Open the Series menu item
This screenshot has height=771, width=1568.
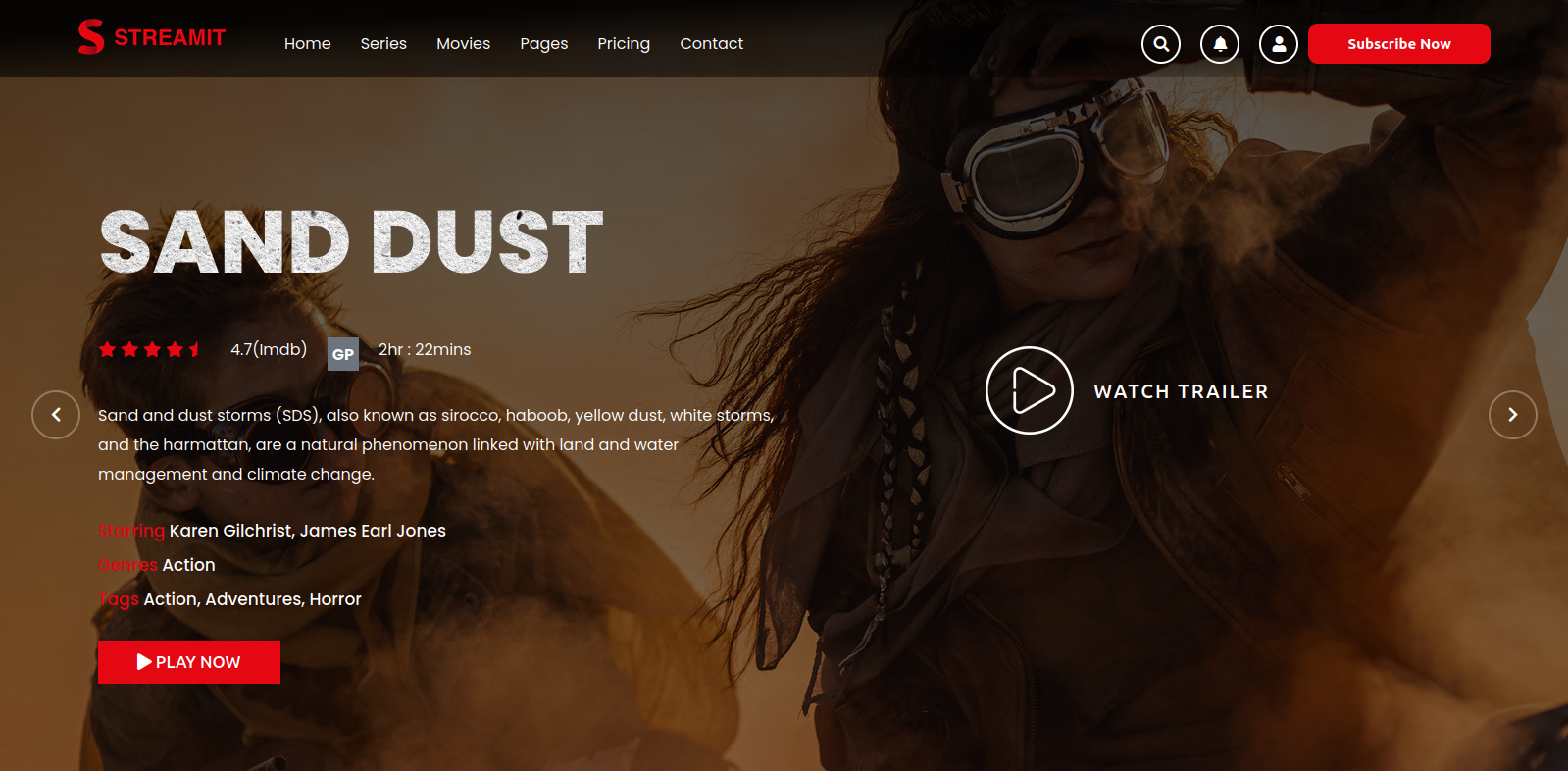(383, 44)
